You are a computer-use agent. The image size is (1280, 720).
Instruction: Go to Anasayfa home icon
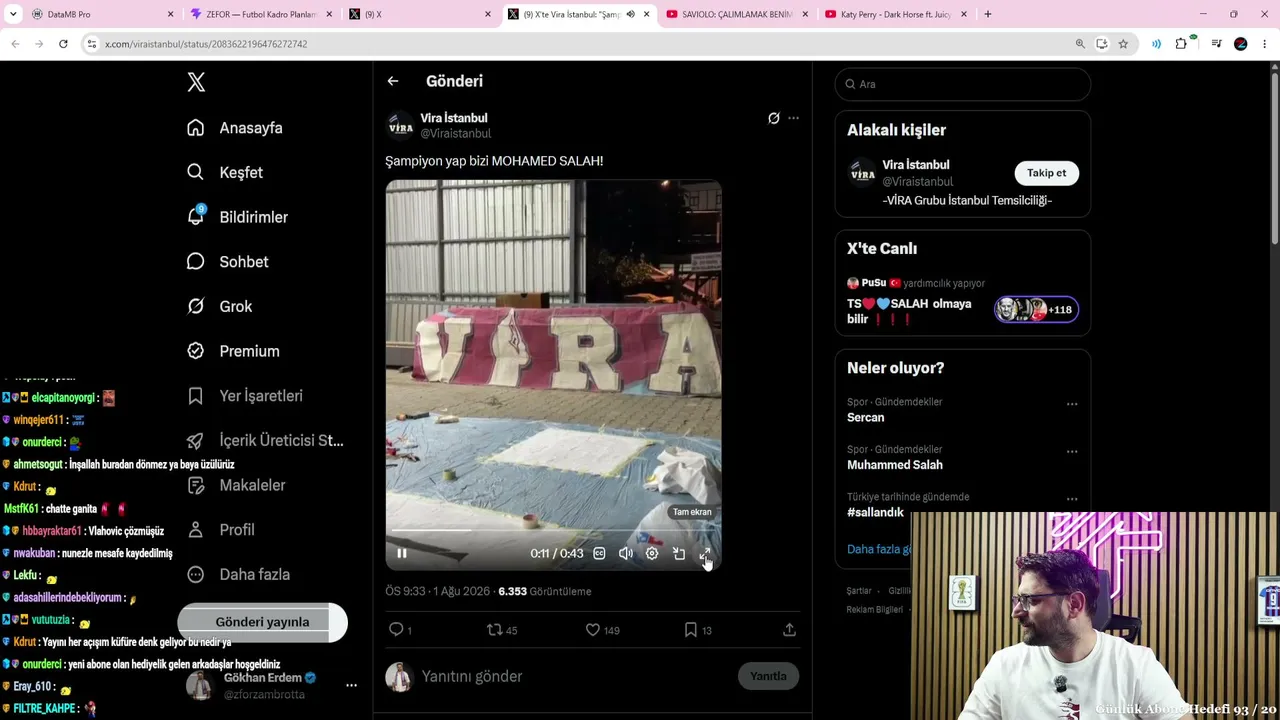coord(196,128)
